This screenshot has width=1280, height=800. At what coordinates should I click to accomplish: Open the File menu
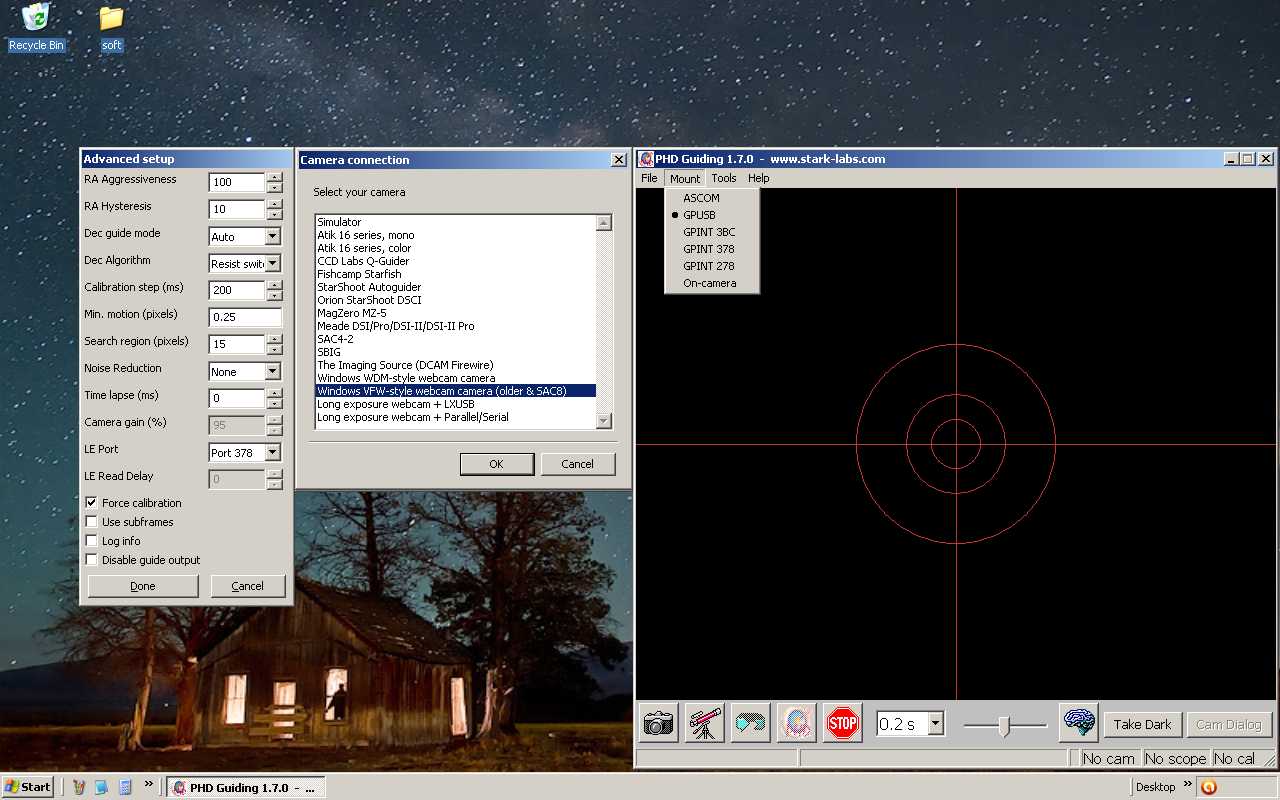click(x=649, y=178)
